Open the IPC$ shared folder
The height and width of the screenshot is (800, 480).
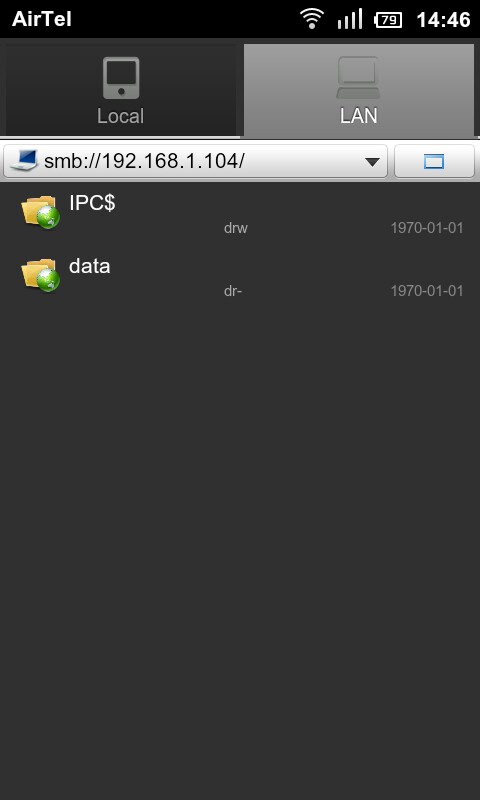[x=240, y=214]
